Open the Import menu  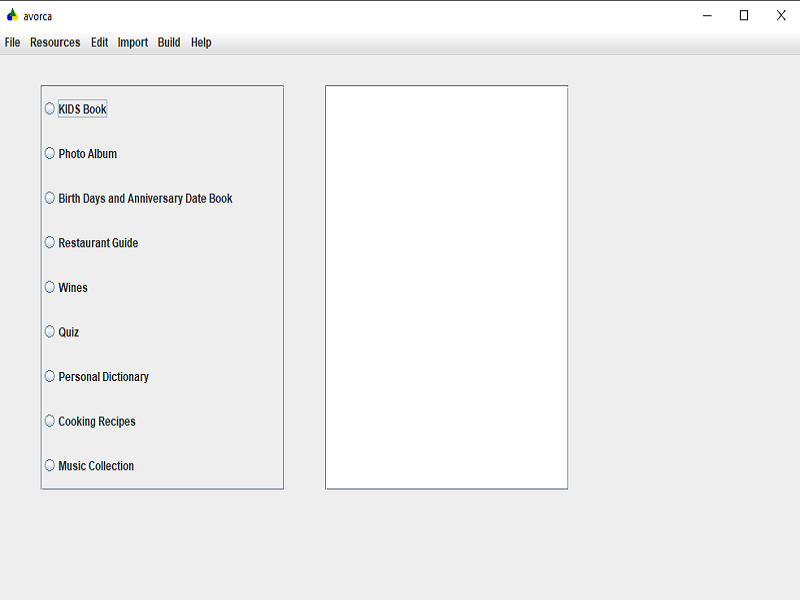(132, 42)
